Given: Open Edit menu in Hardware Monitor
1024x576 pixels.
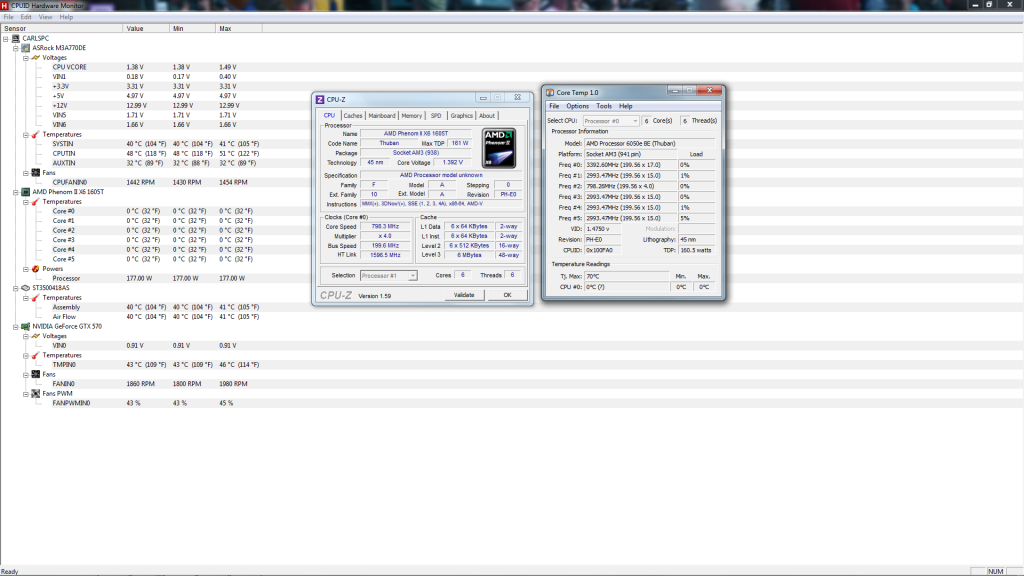Looking at the screenshot, I should tap(25, 17).
